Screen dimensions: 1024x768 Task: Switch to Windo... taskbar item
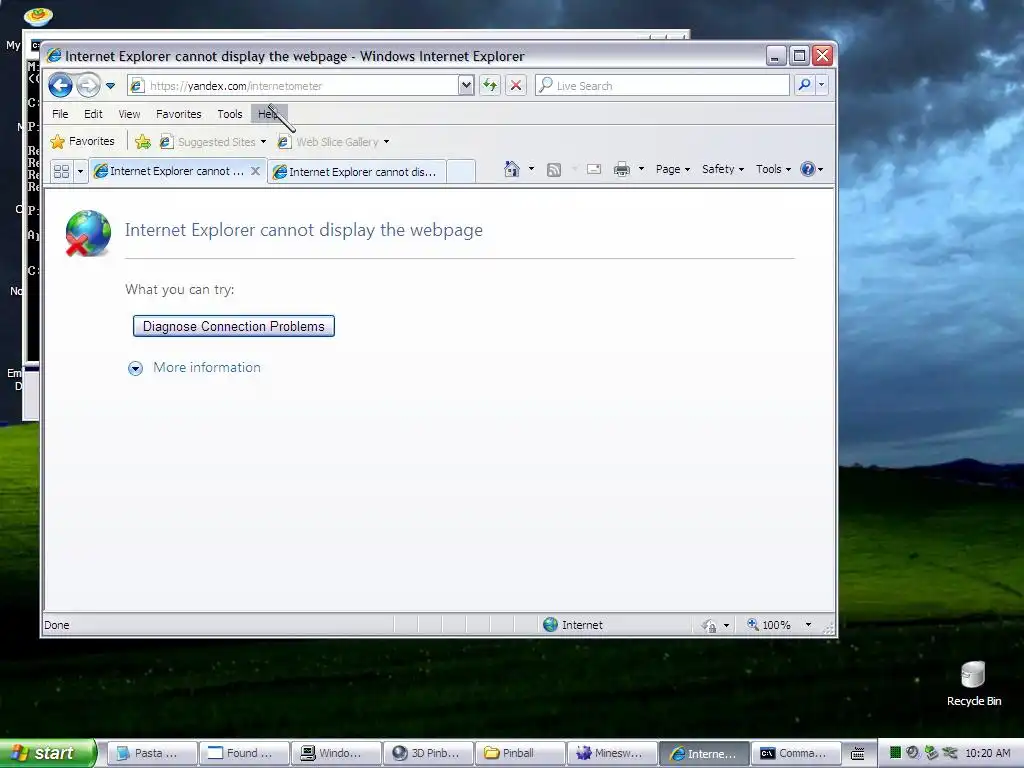[x=336, y=753]
